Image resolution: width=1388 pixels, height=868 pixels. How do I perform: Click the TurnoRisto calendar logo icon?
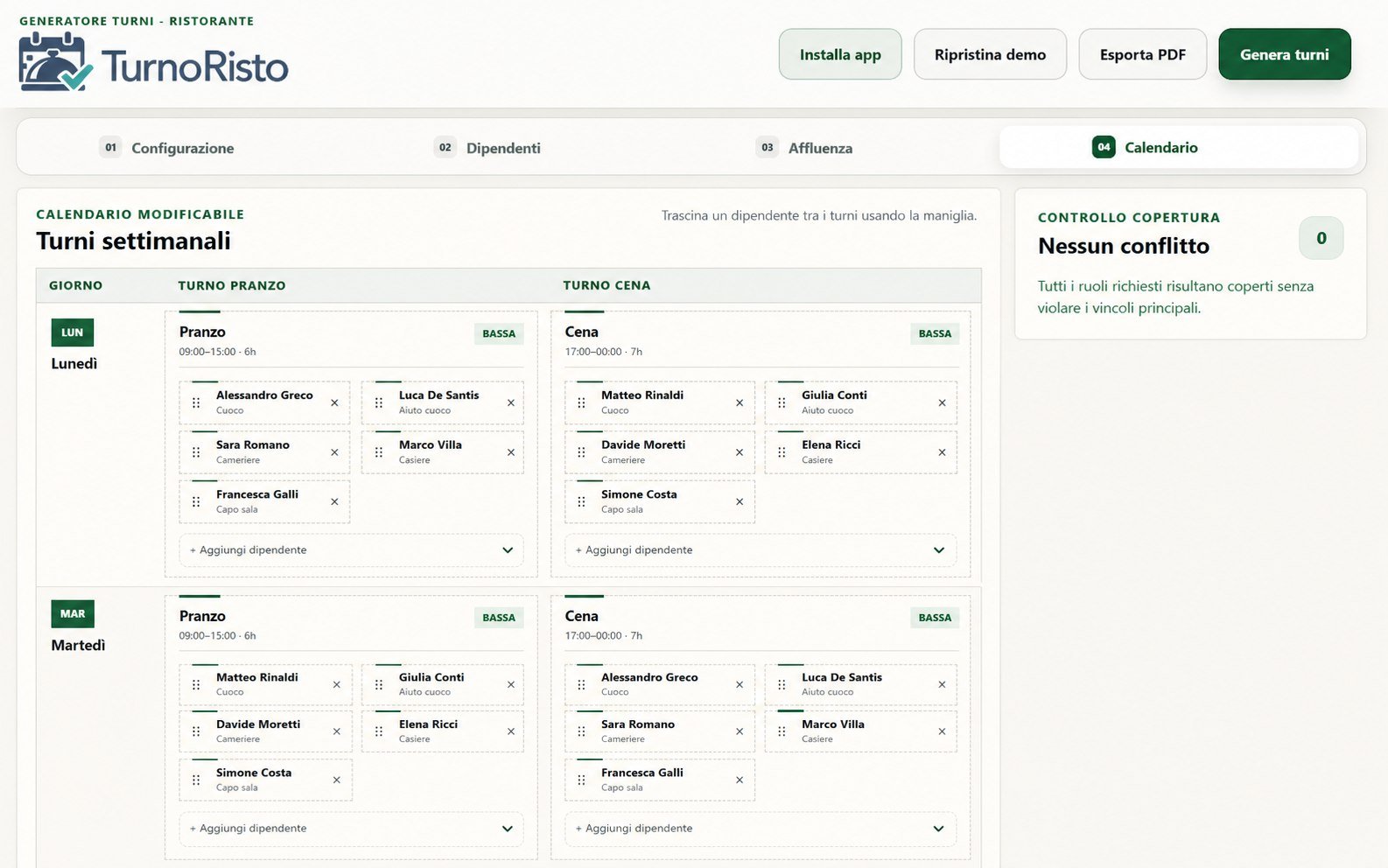click(55, 61)
